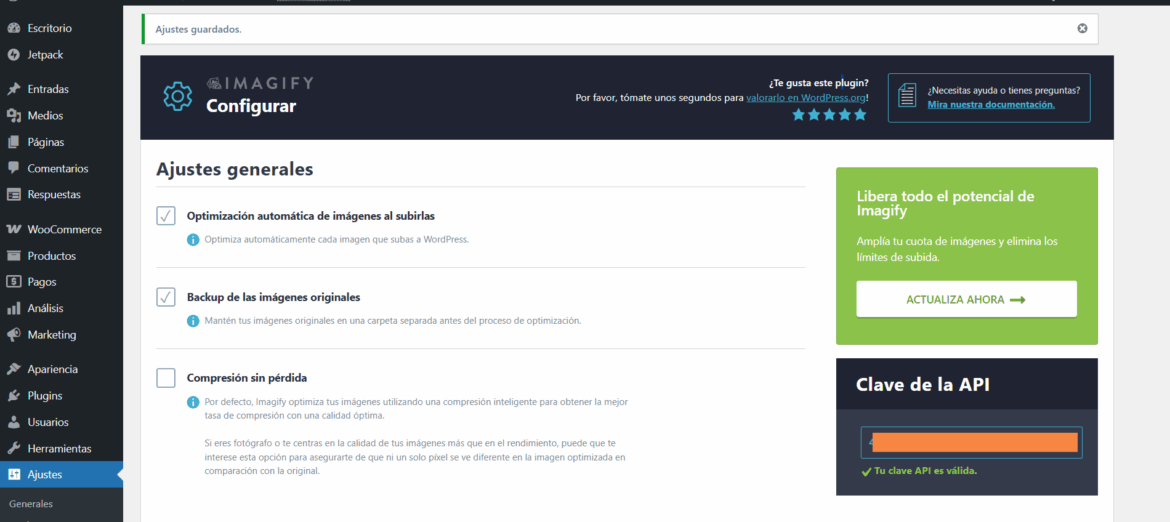Click info icon under Compresión sin pérdida
1170x522 pixels.
(193, 403)
